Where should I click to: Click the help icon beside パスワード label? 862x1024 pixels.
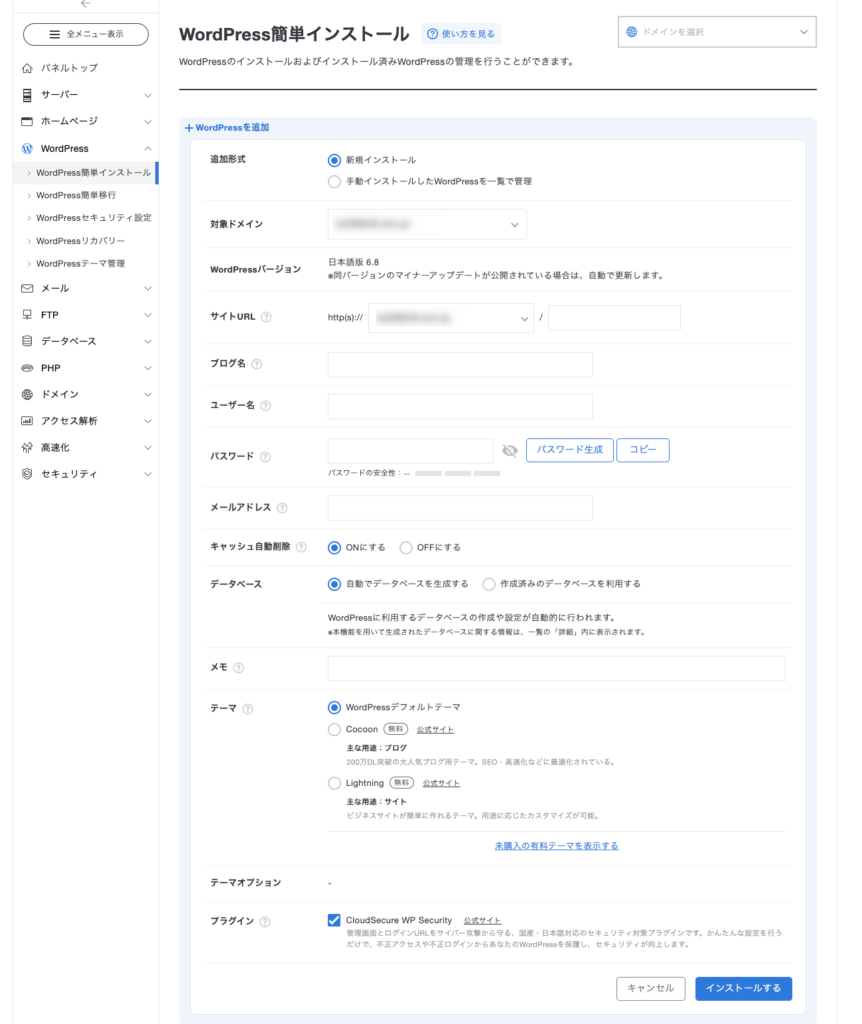[x=265, y=457]
